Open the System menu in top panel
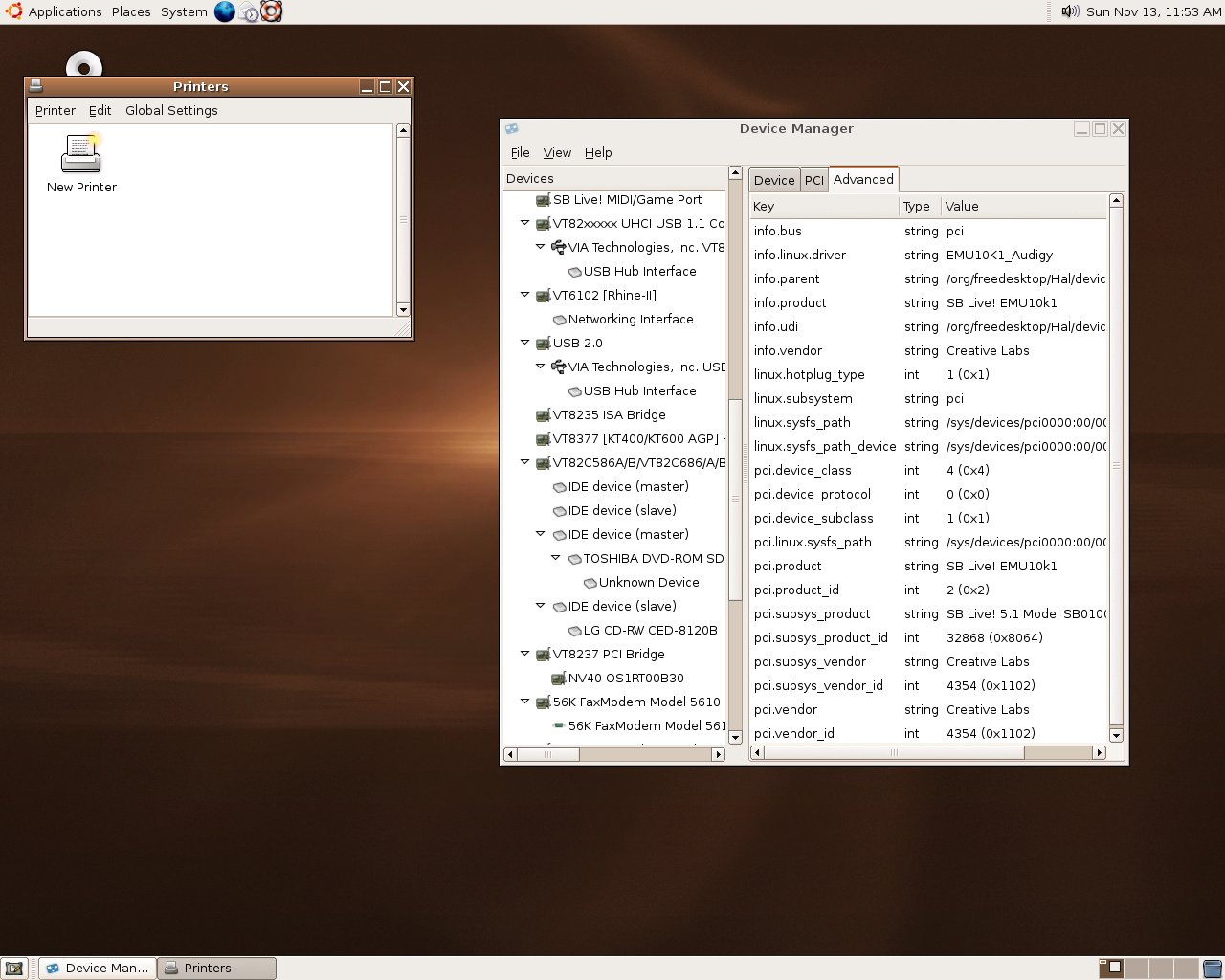The width and height of the screenshot is (1225, 980). (x=184, y=11)
